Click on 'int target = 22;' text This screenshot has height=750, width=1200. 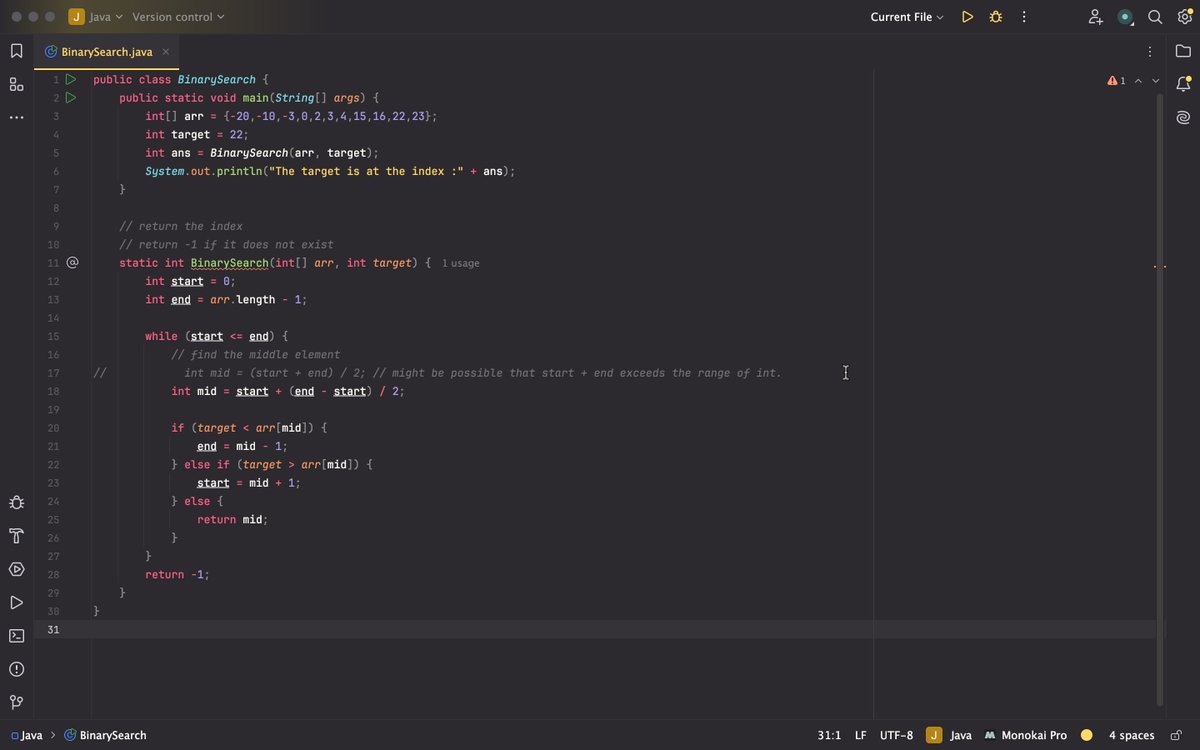pos(196,134)
